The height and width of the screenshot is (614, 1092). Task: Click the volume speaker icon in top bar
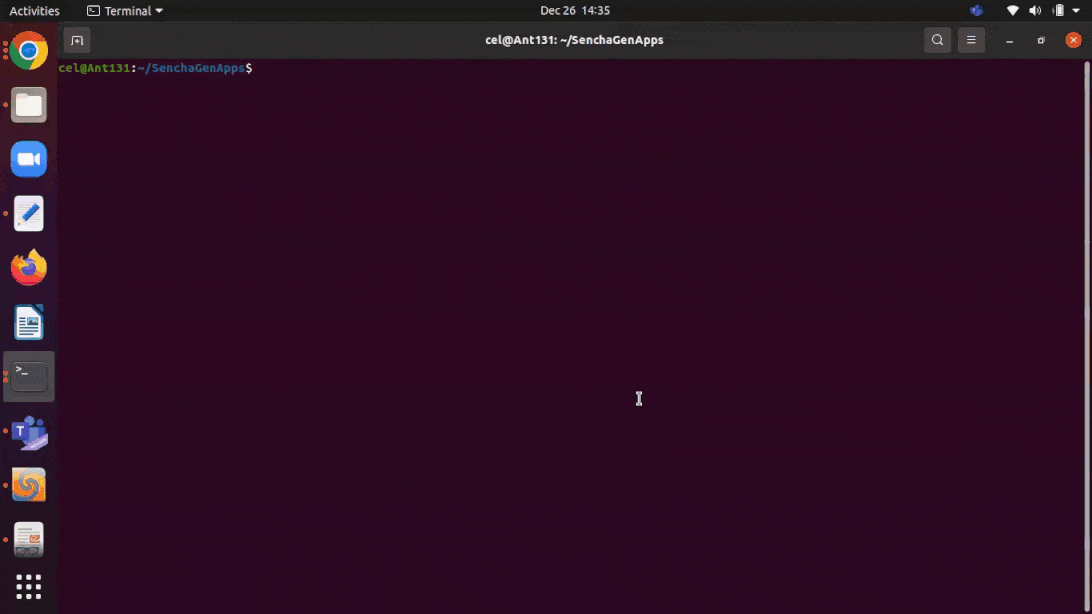1035,11
